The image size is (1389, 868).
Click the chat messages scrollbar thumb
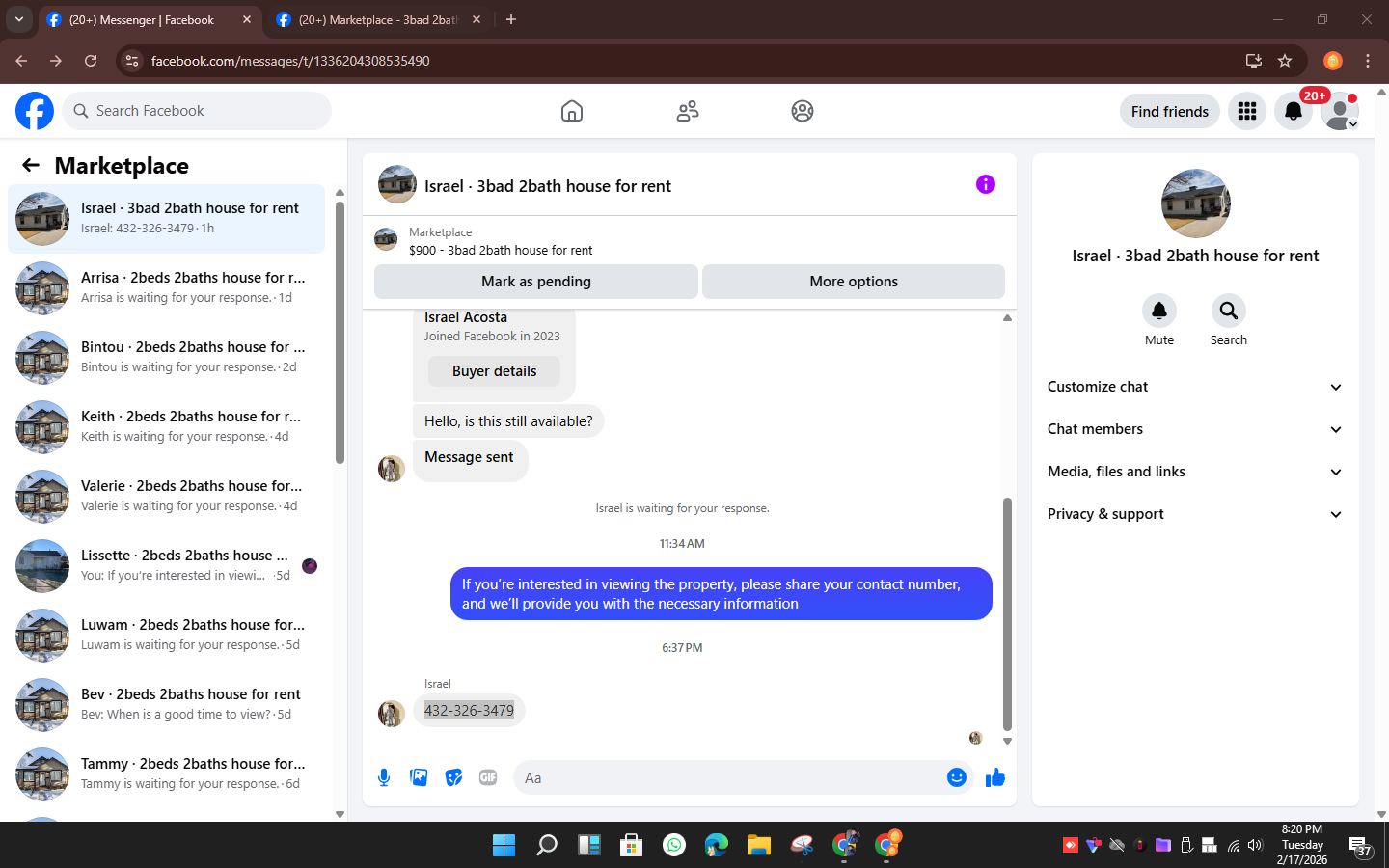pos(1007,614)
